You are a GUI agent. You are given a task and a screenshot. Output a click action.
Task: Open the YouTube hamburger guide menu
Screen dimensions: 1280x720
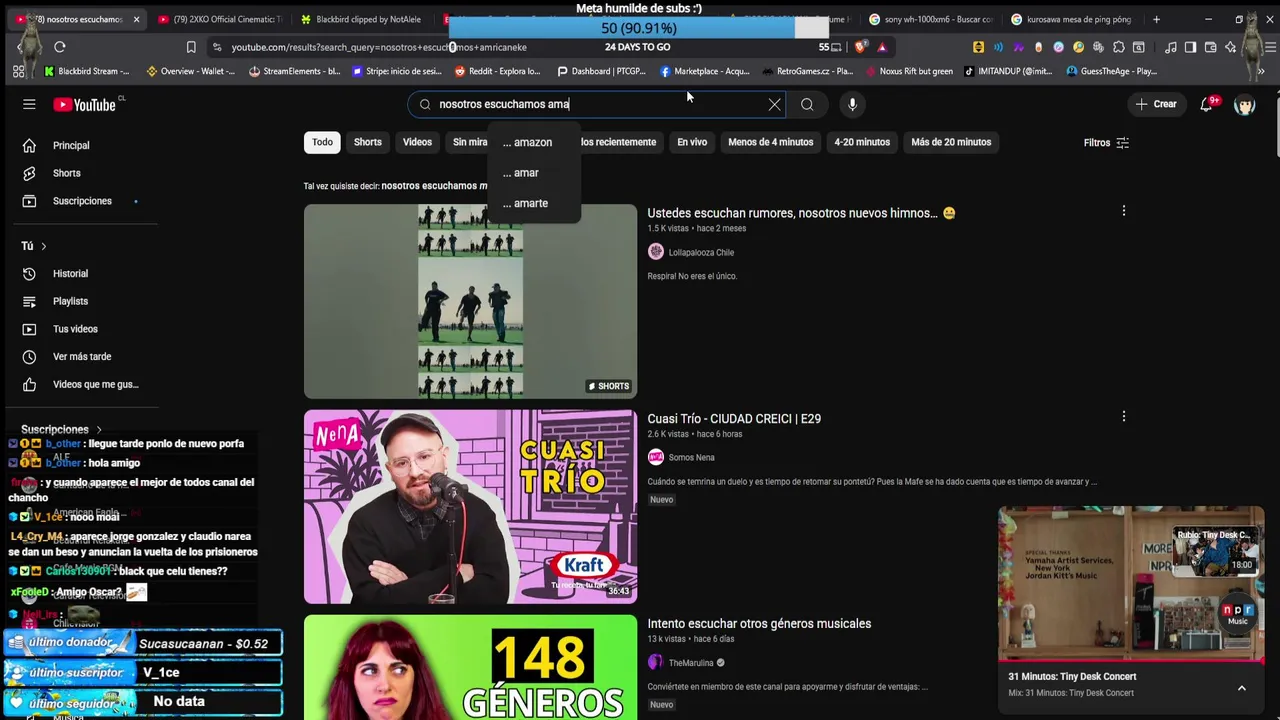pos(29,104)
